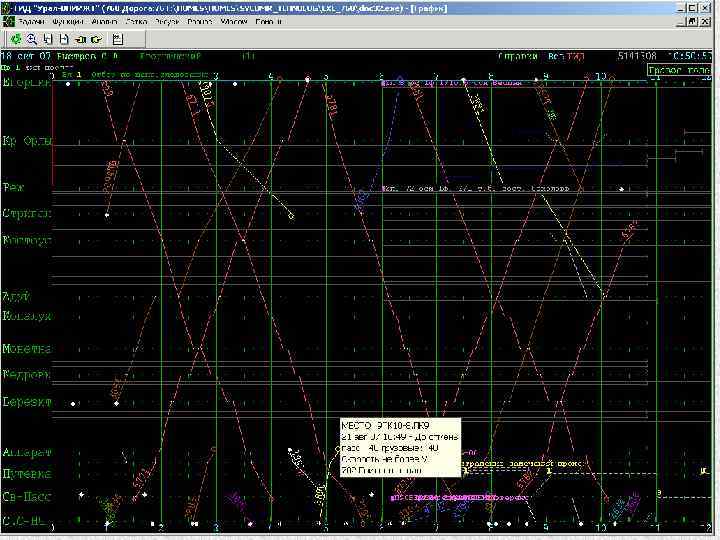The width and height of the screenshot is (720, 540).
Task: Open the 'Ресурс' menu
Action: pos(167,22)
